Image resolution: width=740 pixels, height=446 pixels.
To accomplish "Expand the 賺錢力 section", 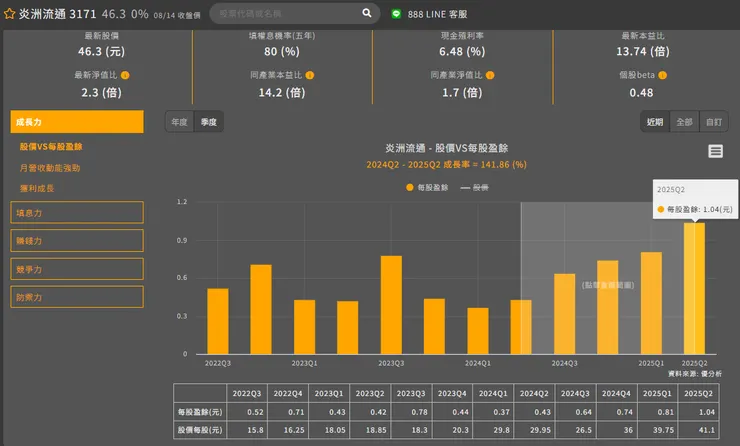I will (x=77, y=241).
